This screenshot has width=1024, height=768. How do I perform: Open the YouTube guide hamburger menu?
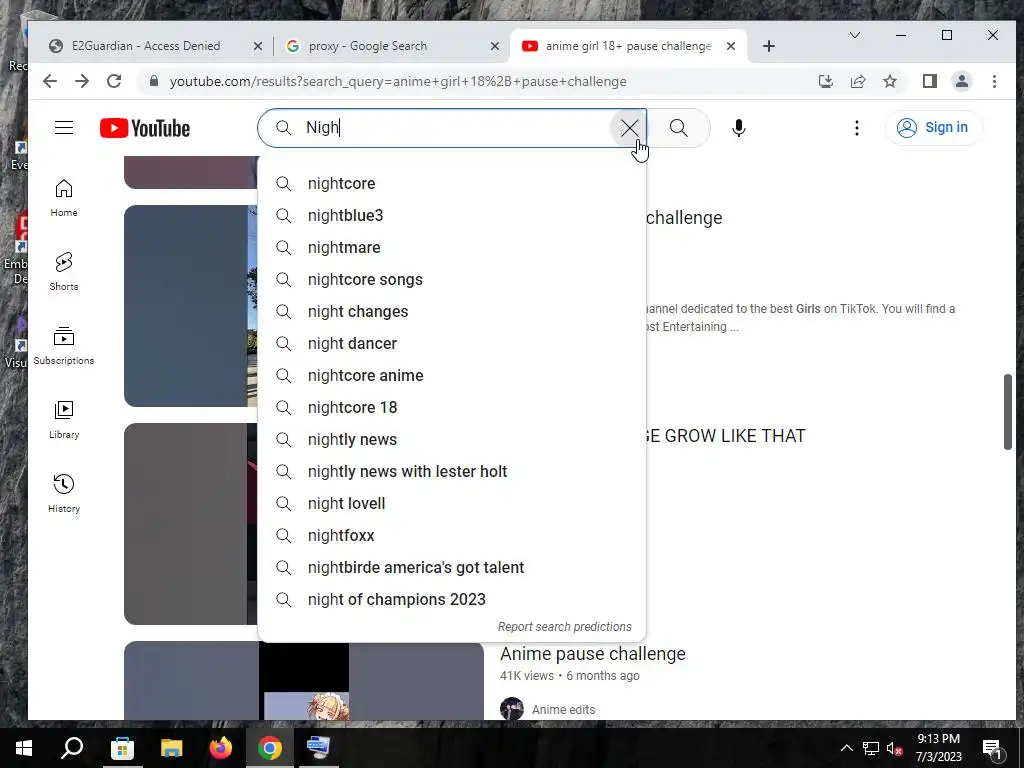(63, 127)
